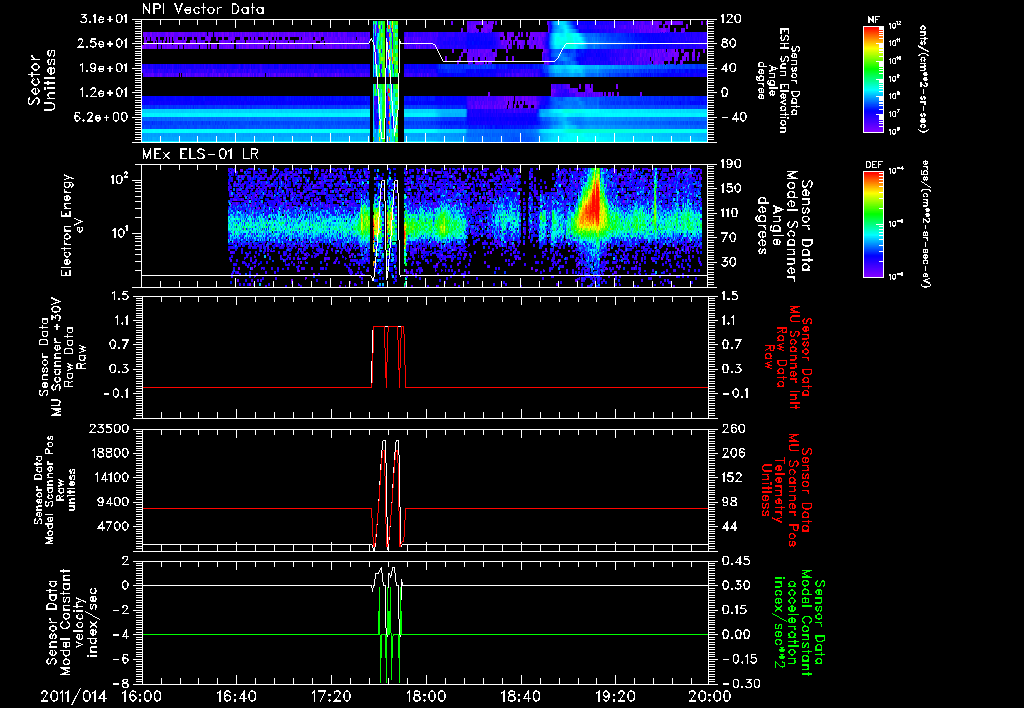This screenshot has width=1024, height=708.
Task: Click the "150" scanner angle tick
Action: (x=731, y=189)
